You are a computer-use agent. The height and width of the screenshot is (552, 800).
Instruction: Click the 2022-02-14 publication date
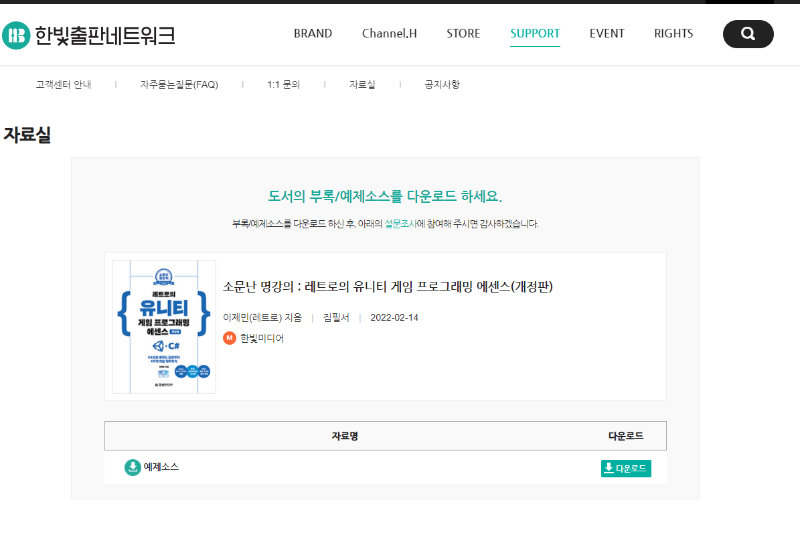coord(394,318)
